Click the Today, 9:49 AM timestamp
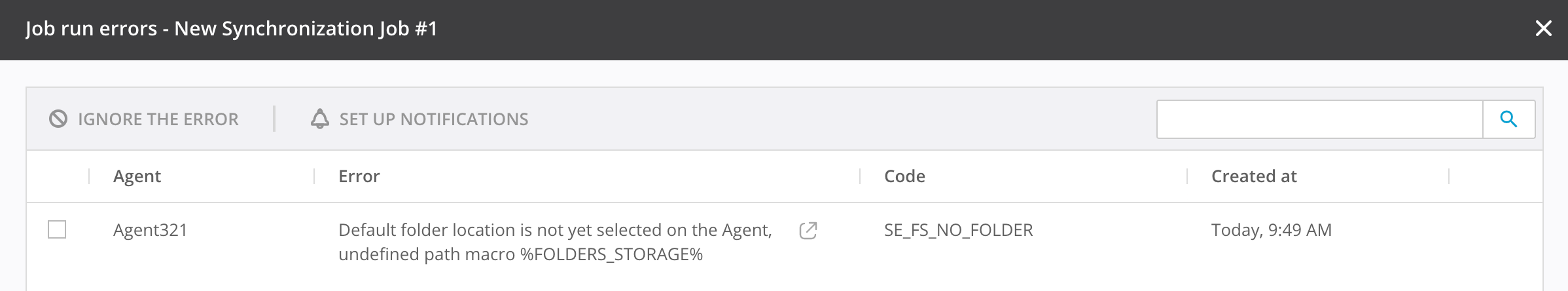Screen dimensions: 1568x291 coord(1271,230)
